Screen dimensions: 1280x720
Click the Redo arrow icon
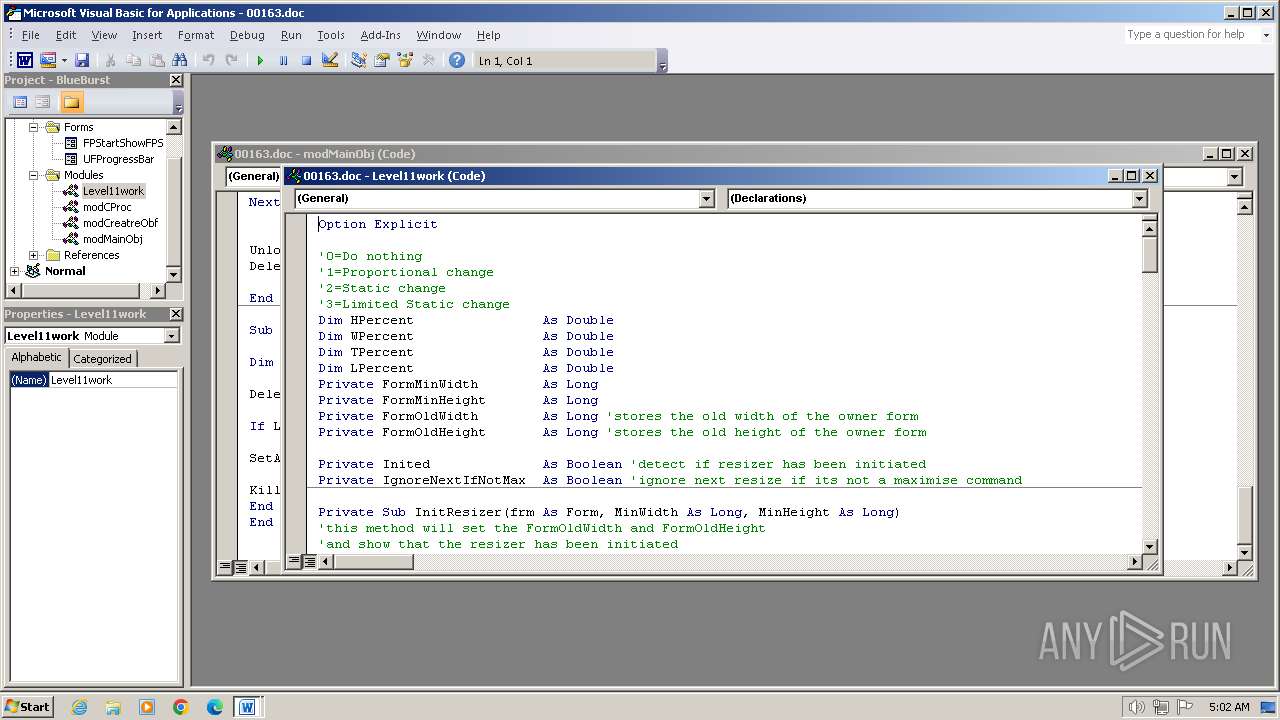click(232, 61)
